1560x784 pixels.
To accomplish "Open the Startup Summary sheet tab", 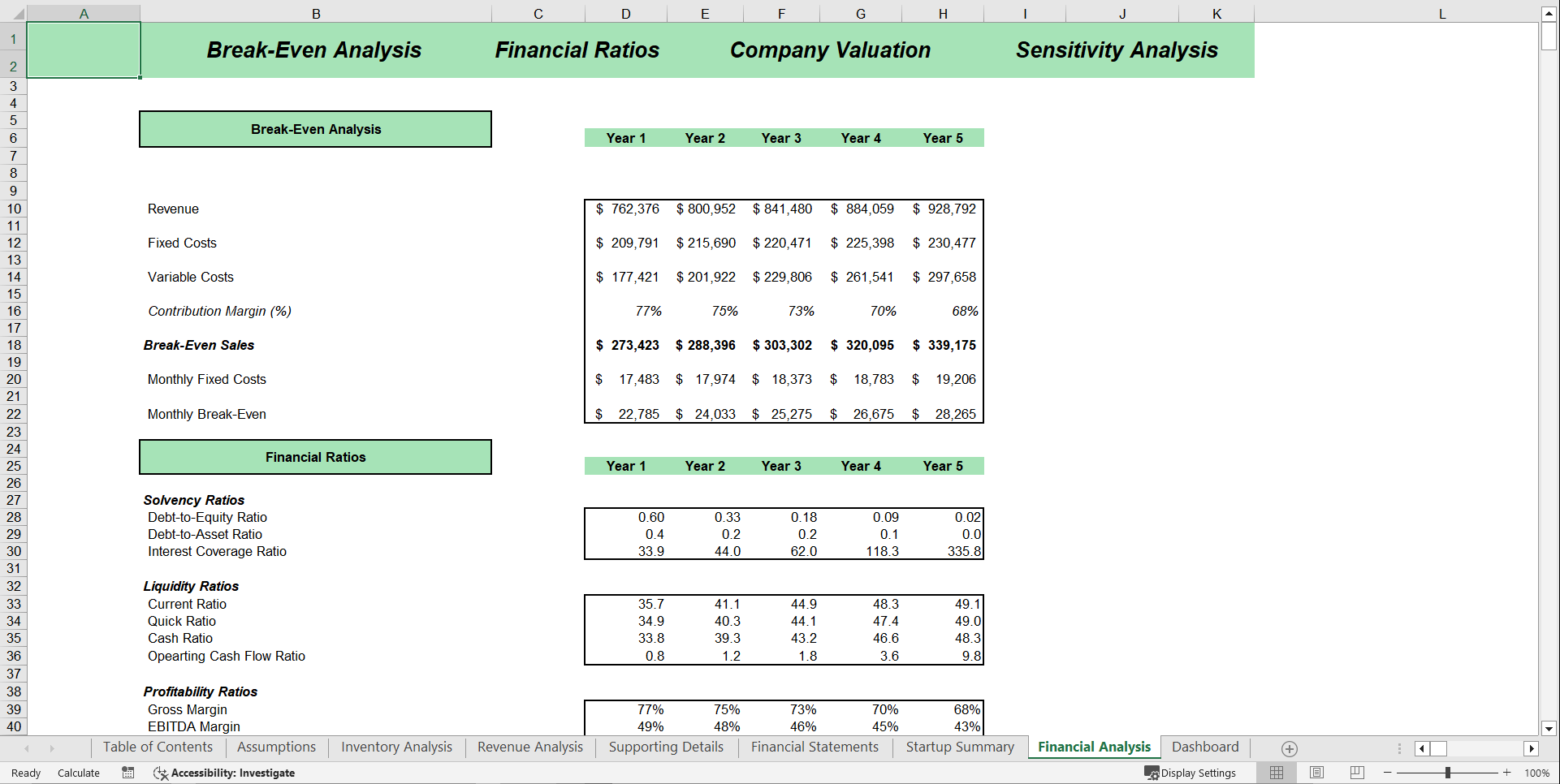I will tap(960, 747).
